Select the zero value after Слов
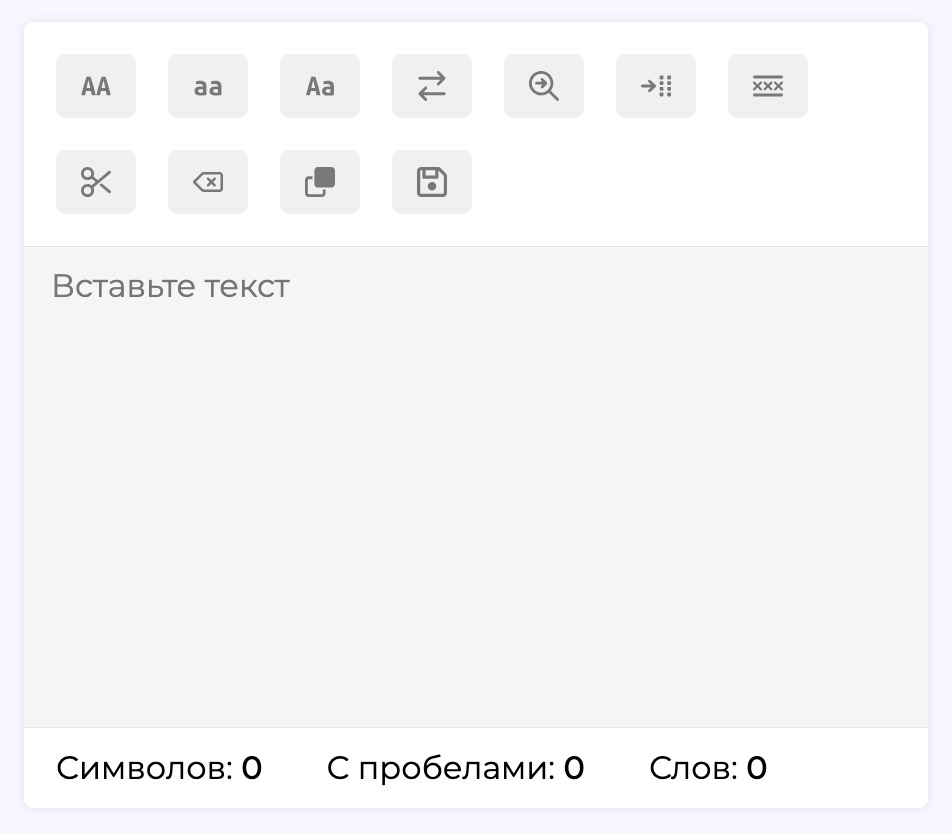 (756, 768)
